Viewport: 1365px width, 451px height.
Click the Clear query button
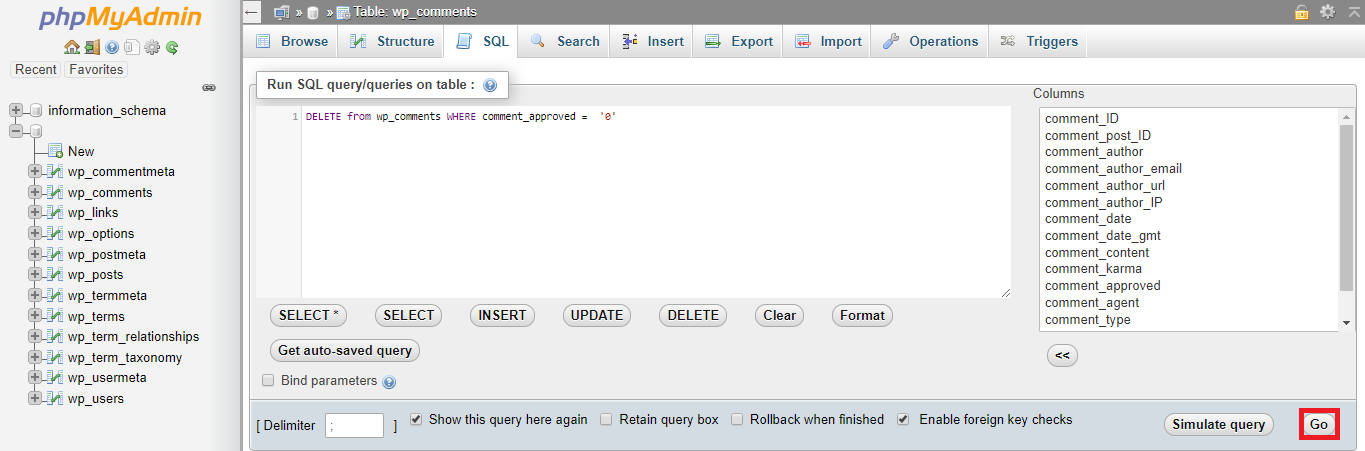pyautogui.click(x=780, y=315)
